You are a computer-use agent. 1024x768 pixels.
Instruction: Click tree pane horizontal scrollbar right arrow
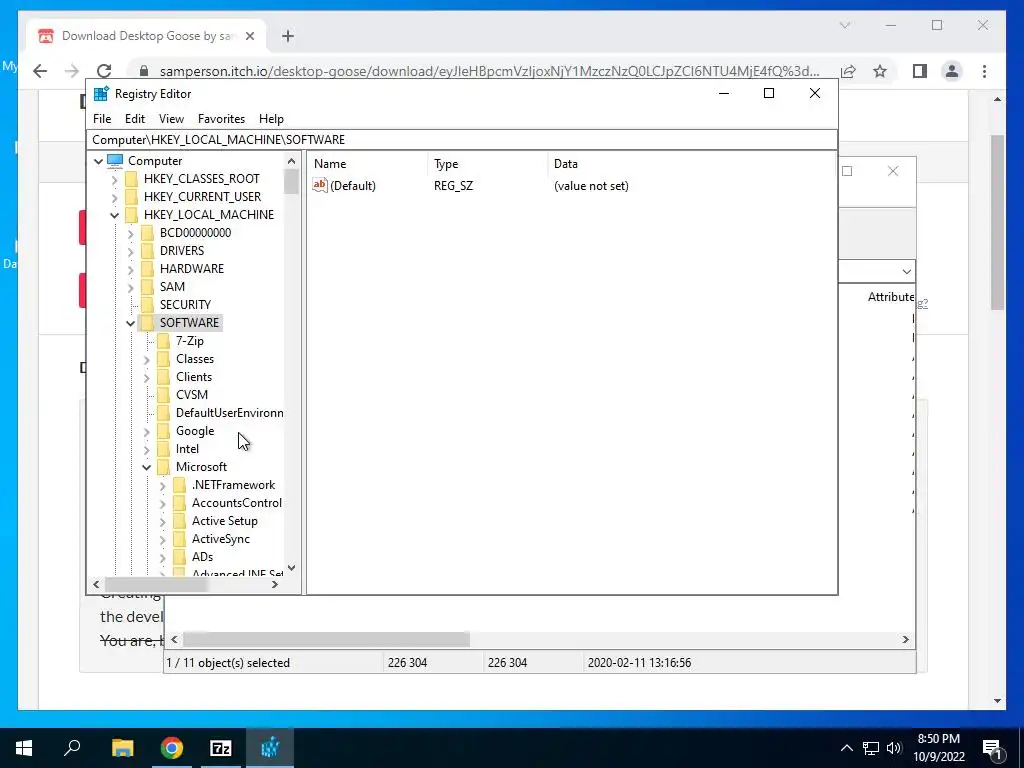[x=275, y=584]
